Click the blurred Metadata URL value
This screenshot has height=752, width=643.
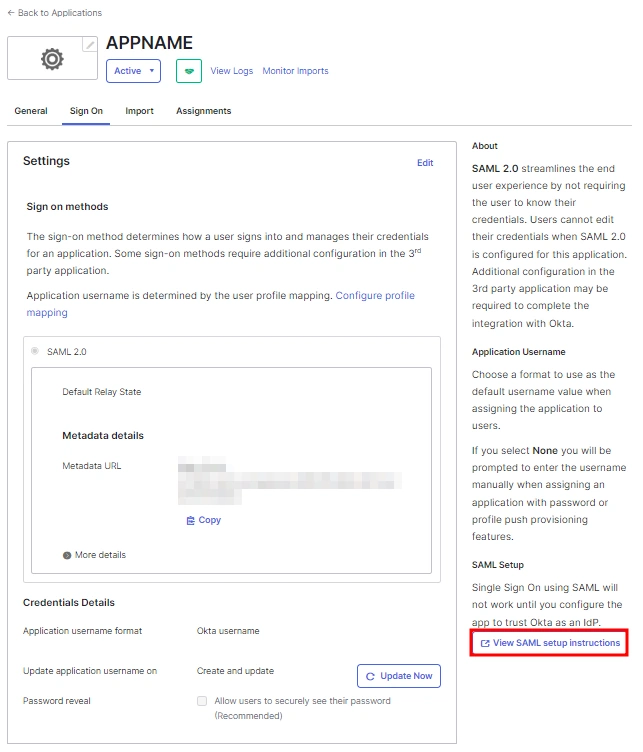[289, 481]
